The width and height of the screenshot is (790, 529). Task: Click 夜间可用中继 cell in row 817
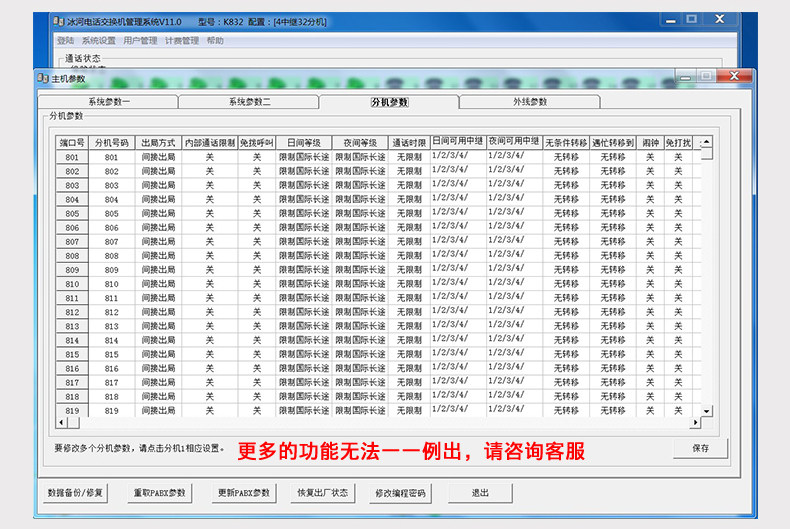514,382
